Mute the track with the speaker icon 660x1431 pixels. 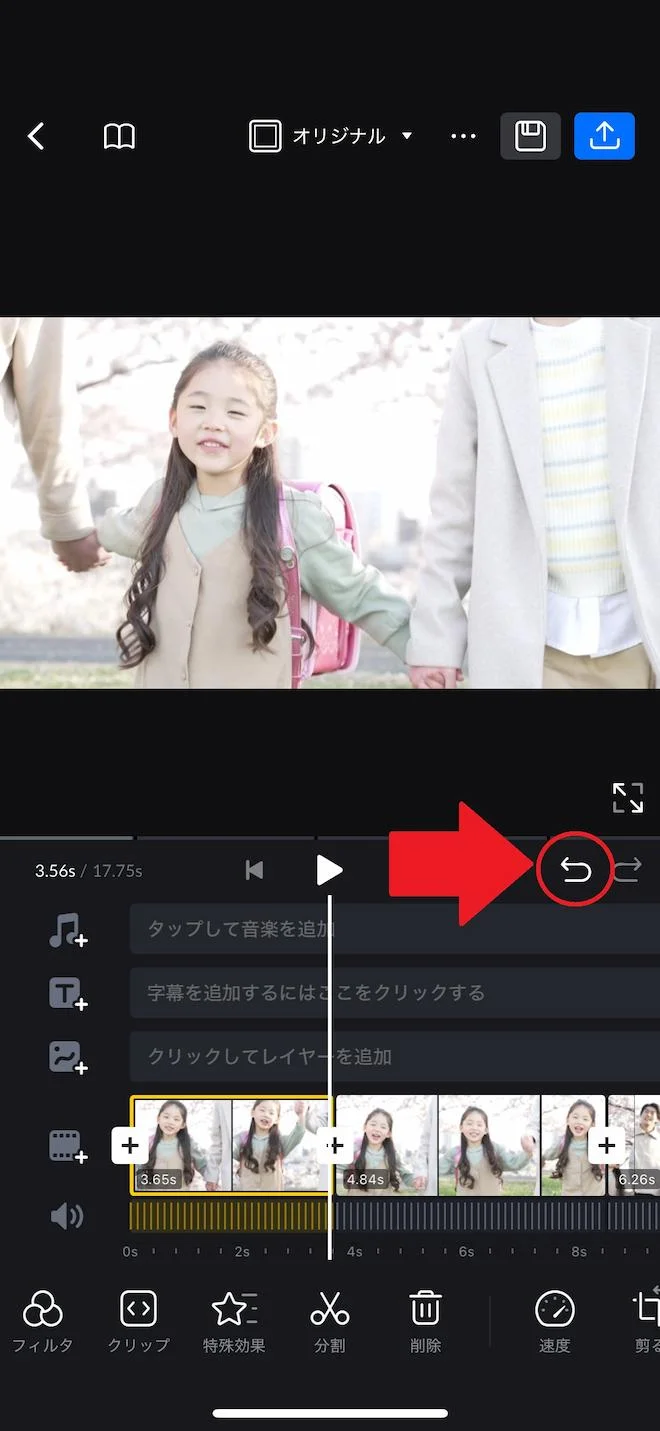tap(67, 1216)
